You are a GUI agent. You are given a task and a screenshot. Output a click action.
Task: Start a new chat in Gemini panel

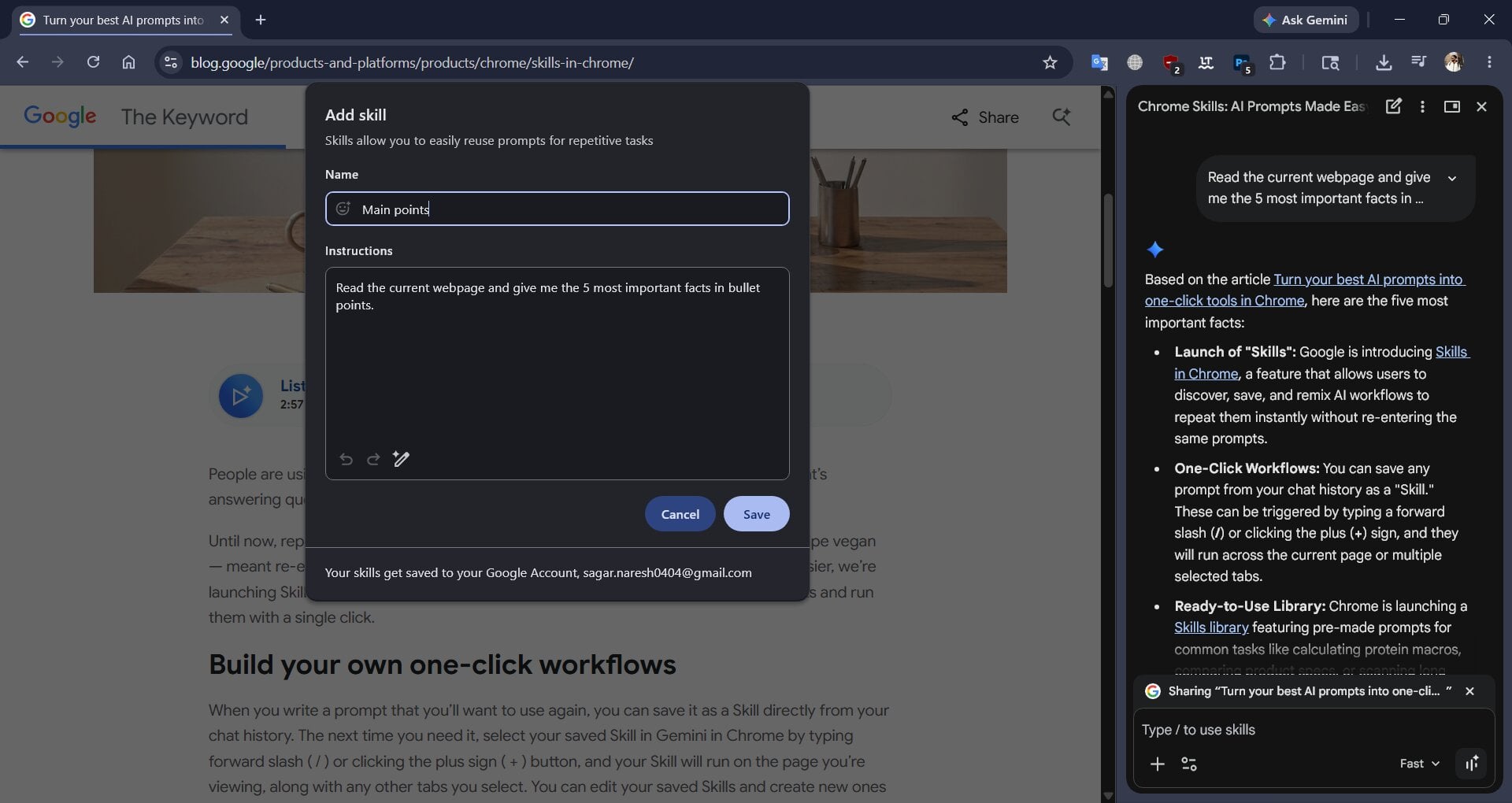(1393, 106)
